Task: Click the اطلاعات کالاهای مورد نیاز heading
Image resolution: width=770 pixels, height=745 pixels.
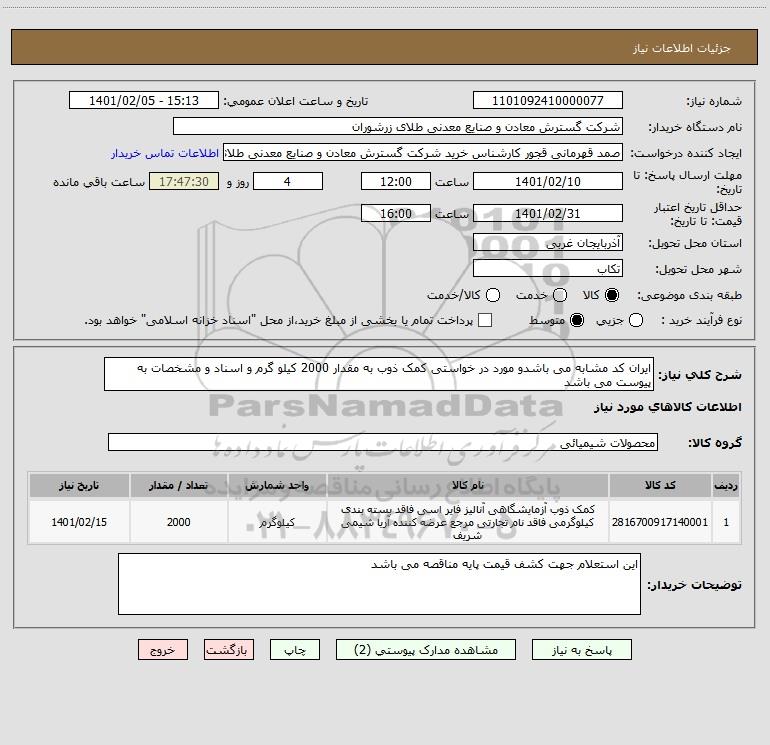Action: [667, 407]
